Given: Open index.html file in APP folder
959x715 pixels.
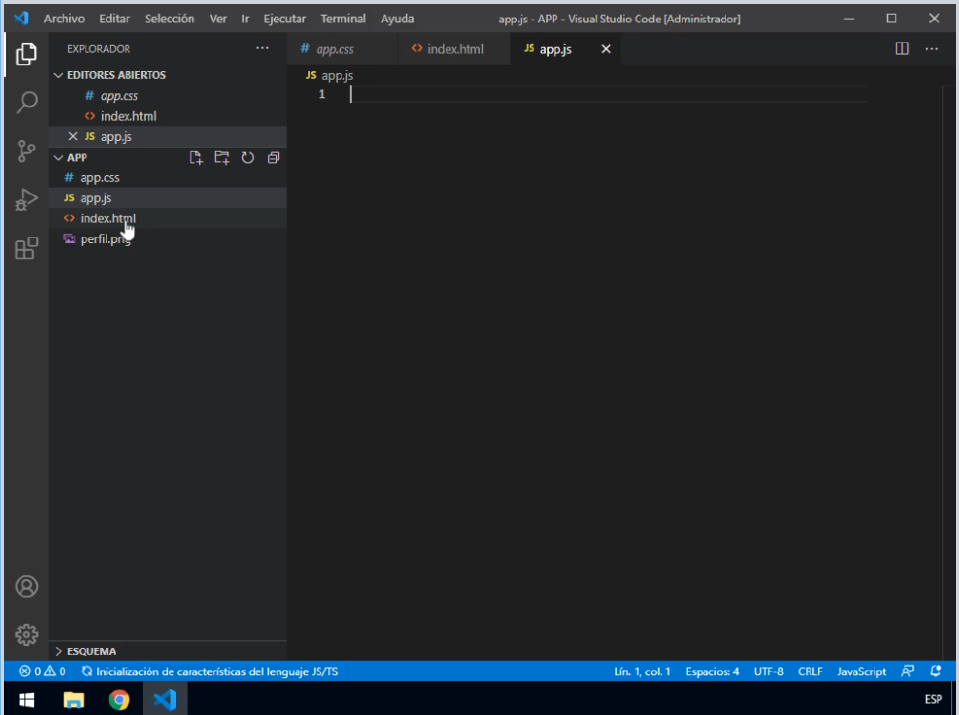Looking at the screenshot, I should click(168, 218).
